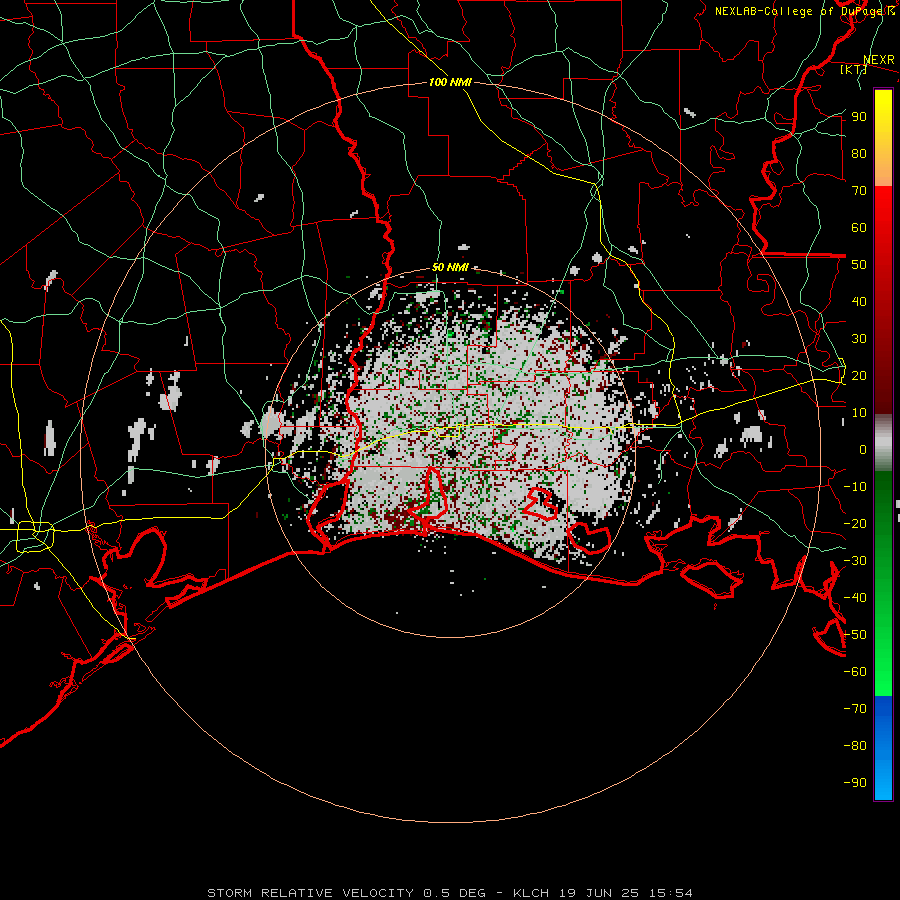Click the 70 value on color scale

(x=859, y=191)
